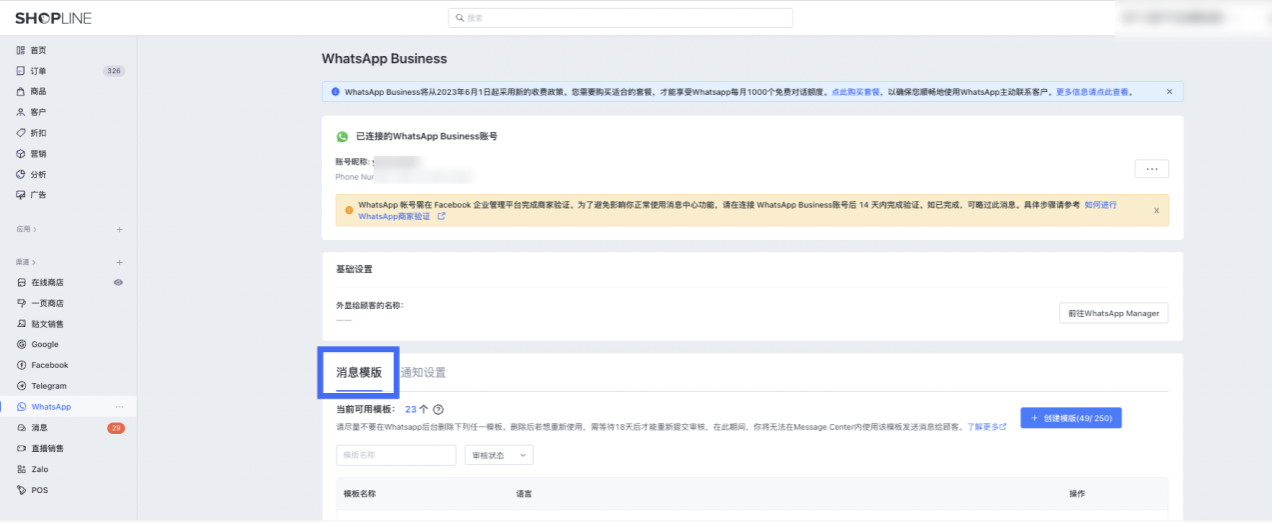Screen dimensions: 1272x522
Task: Expand the 渠道 channels group
Action: pyautogui.click(x=26, y=262)
